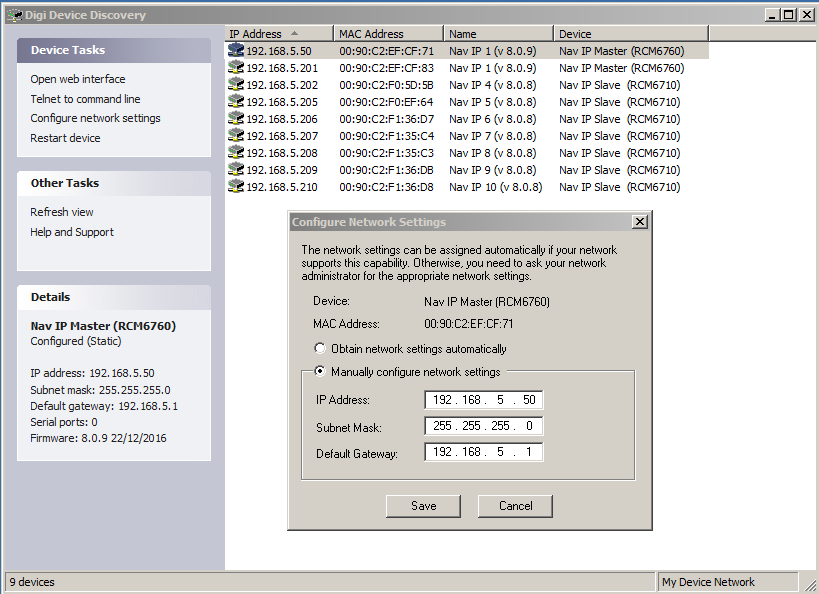This screenshot has height=594, width=819.
Task: Click the Default Gateway input field
Action: (484, 452)
